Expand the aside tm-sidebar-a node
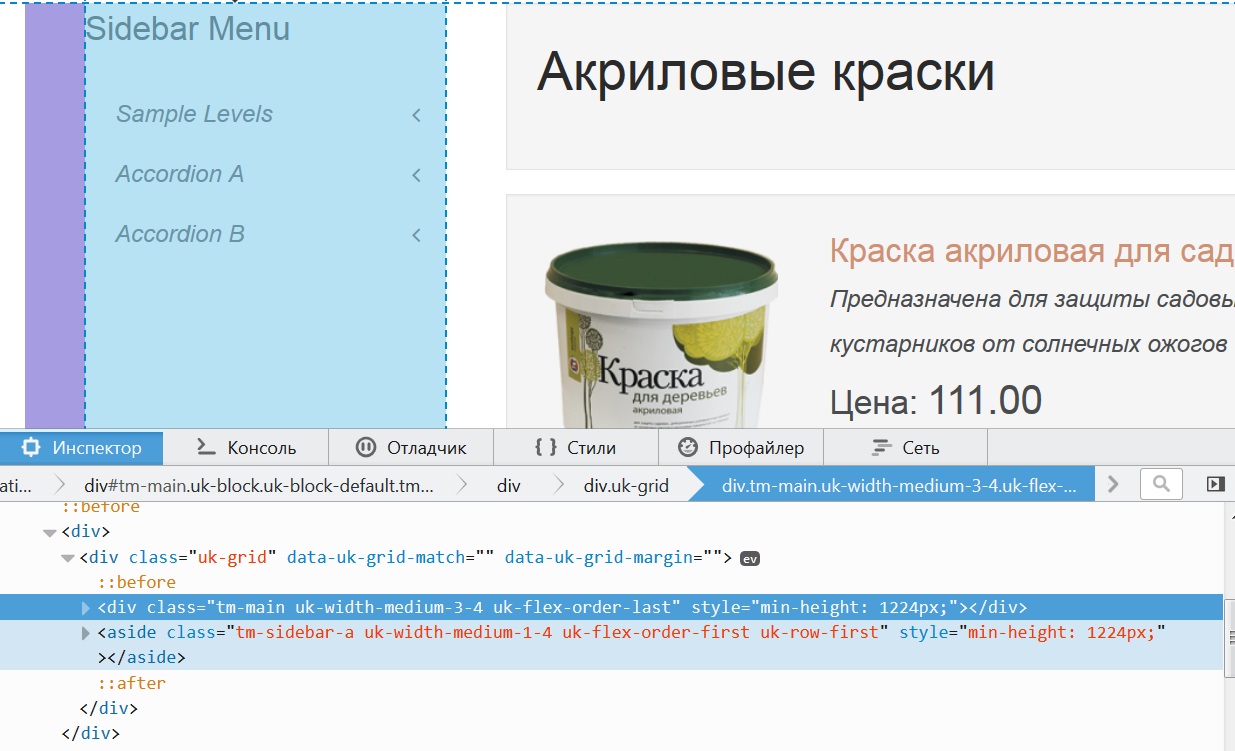Viewport: 1235px width, 751px height. [x=86, y=633]
